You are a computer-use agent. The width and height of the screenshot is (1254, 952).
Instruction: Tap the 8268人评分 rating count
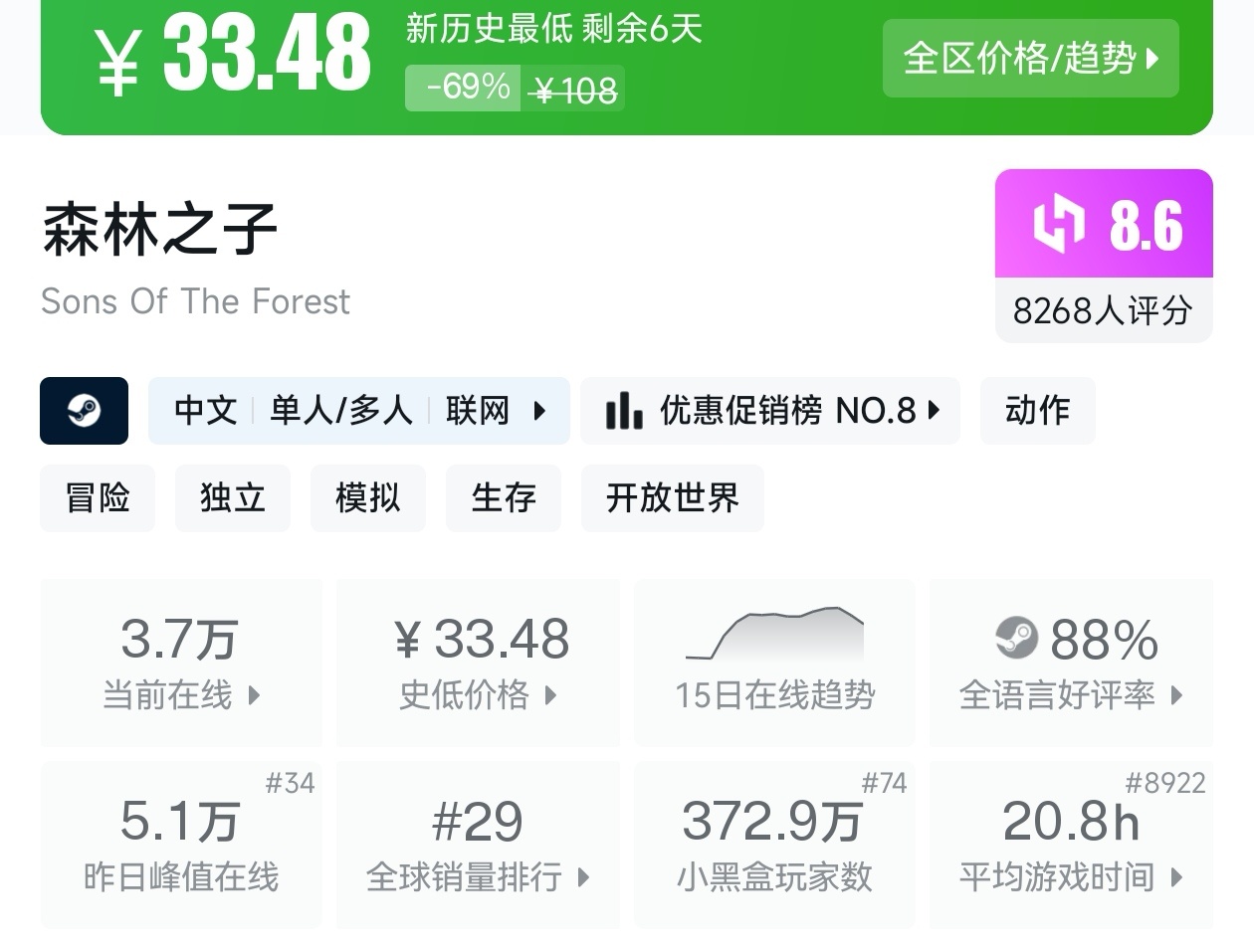coord(1103,310)
